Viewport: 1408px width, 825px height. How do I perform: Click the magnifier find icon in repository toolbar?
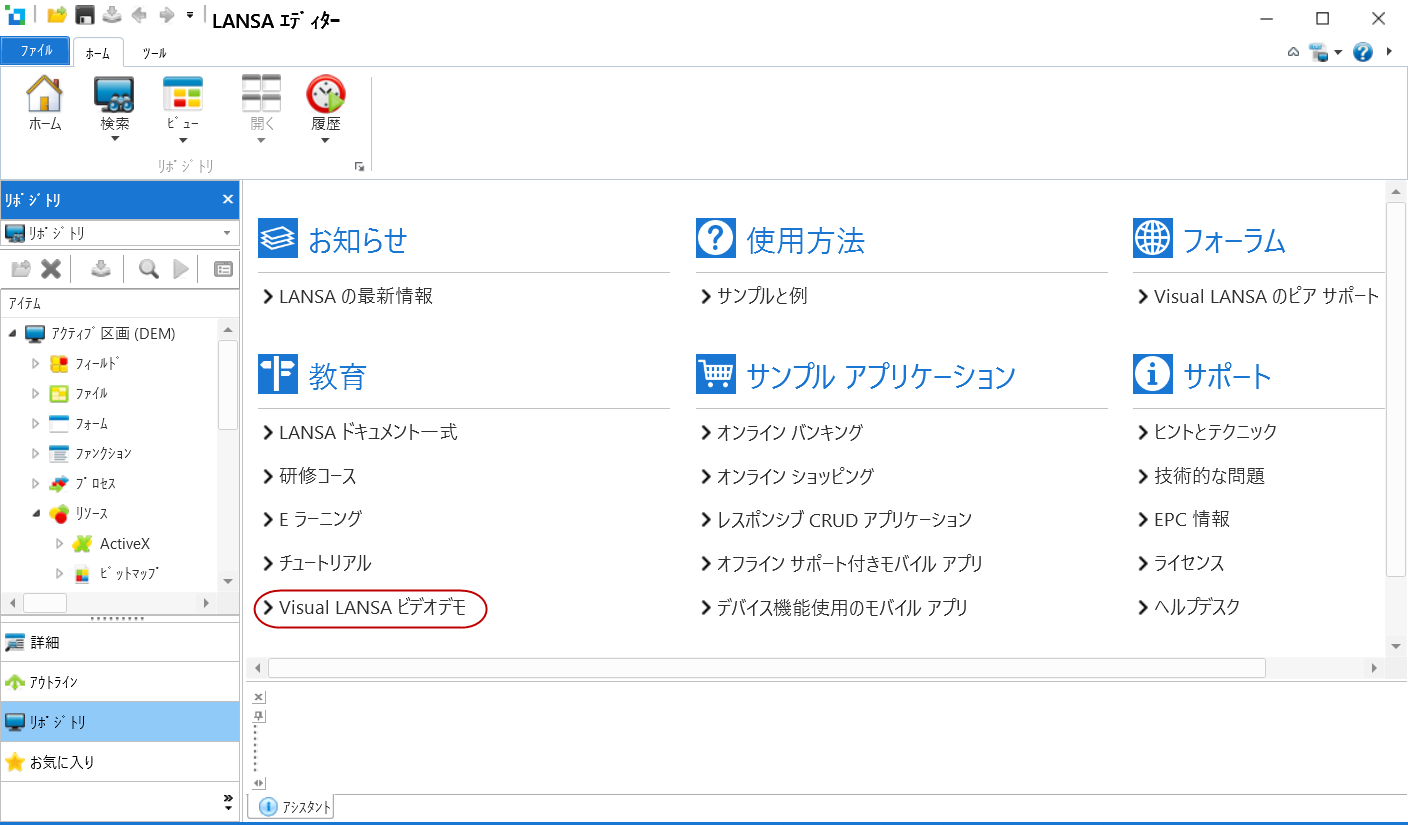coord(149,269)
